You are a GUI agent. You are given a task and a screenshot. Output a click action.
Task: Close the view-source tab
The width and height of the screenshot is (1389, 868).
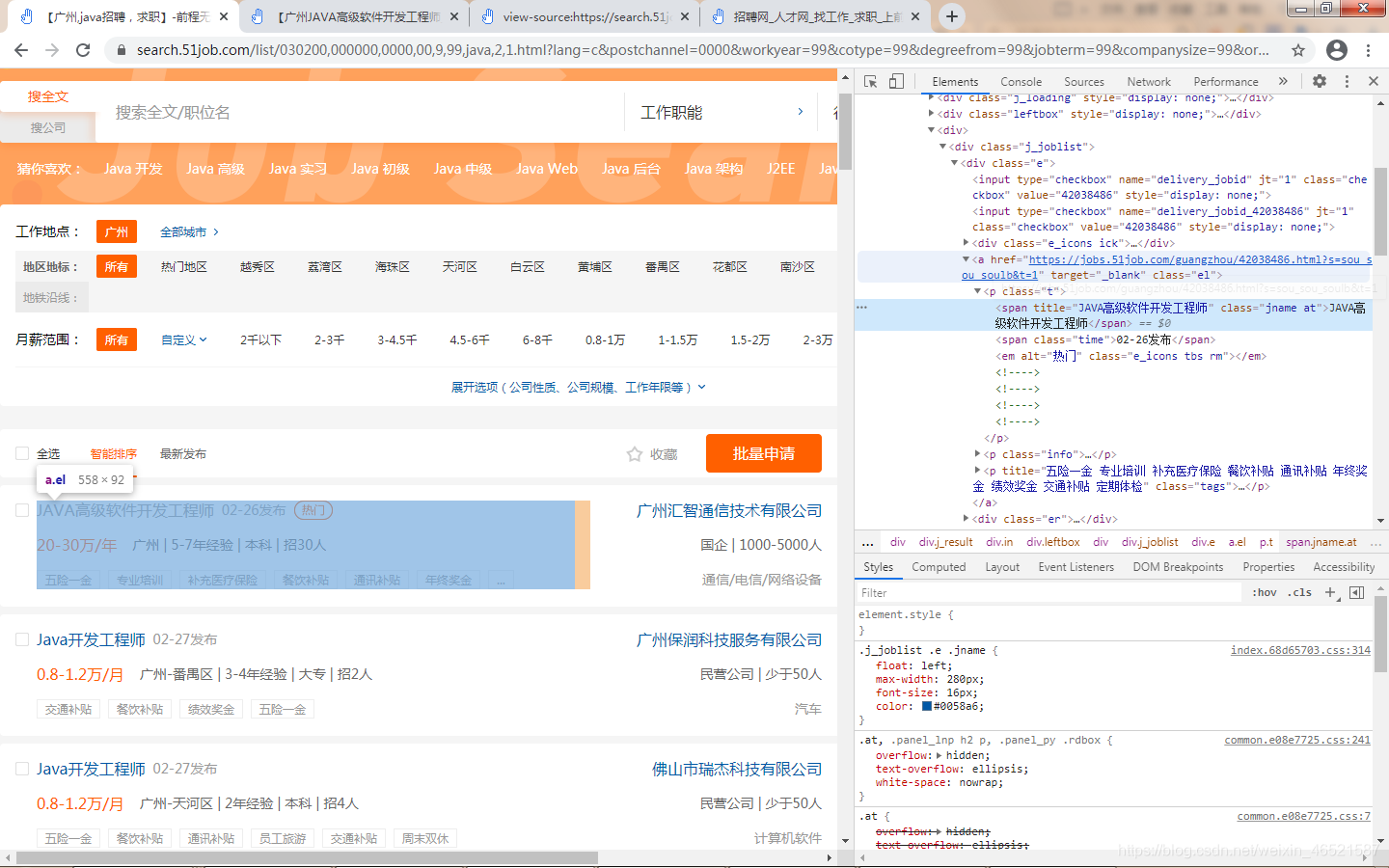click(x=685, y=16)
